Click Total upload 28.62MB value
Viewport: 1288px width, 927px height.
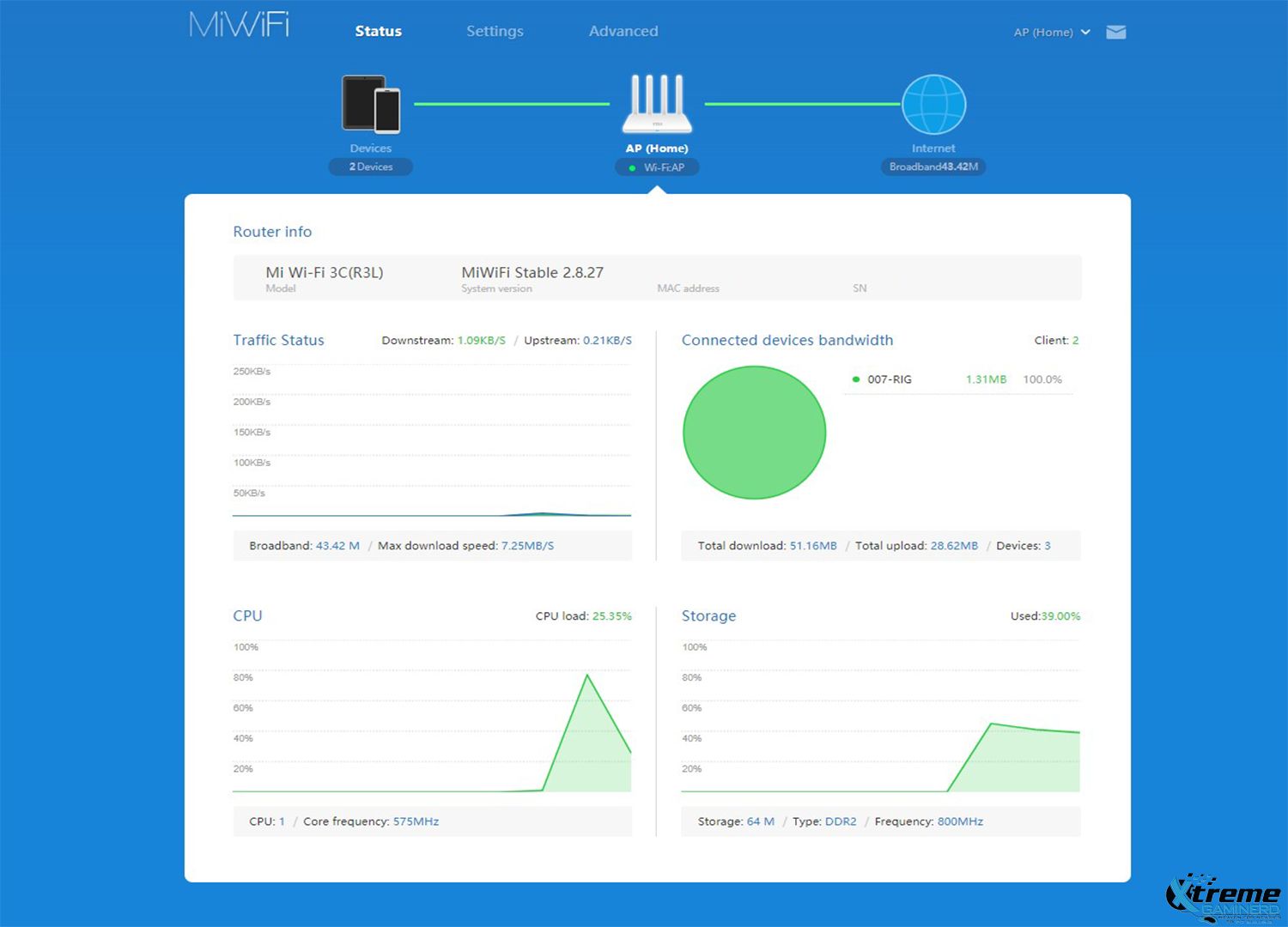pos(954,546)
